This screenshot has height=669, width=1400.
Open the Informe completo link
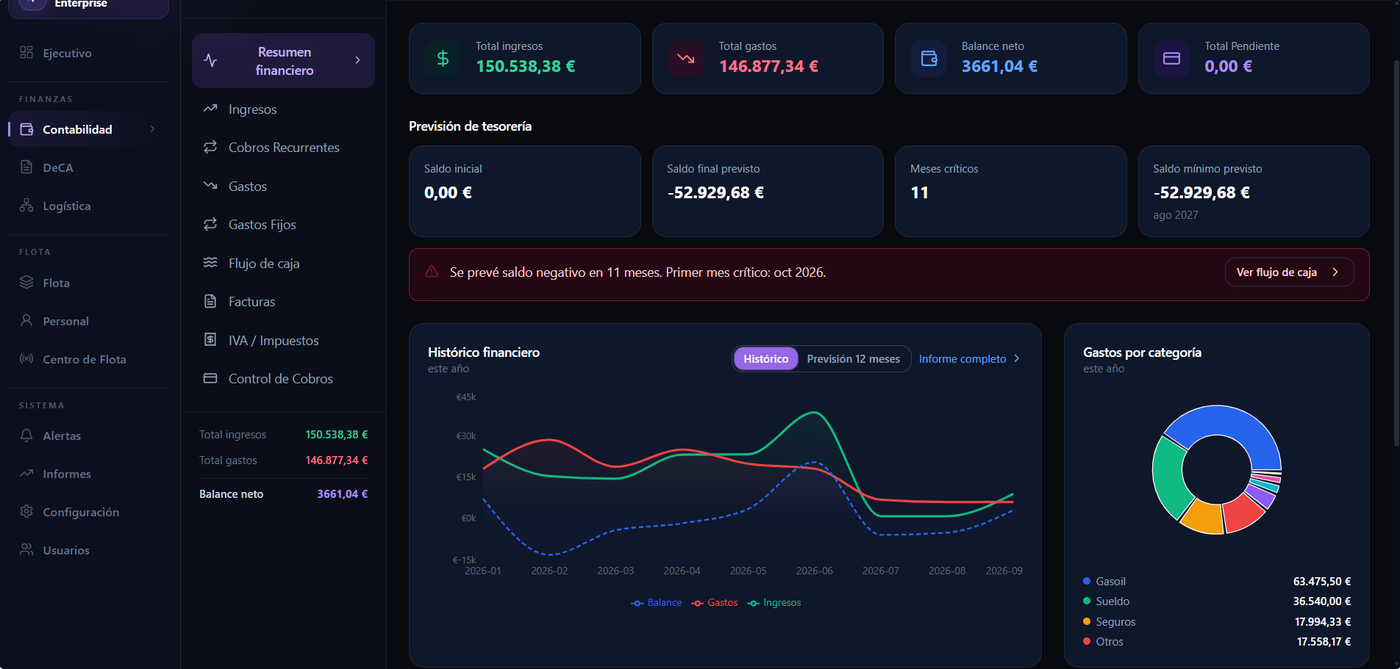(969, 359)
